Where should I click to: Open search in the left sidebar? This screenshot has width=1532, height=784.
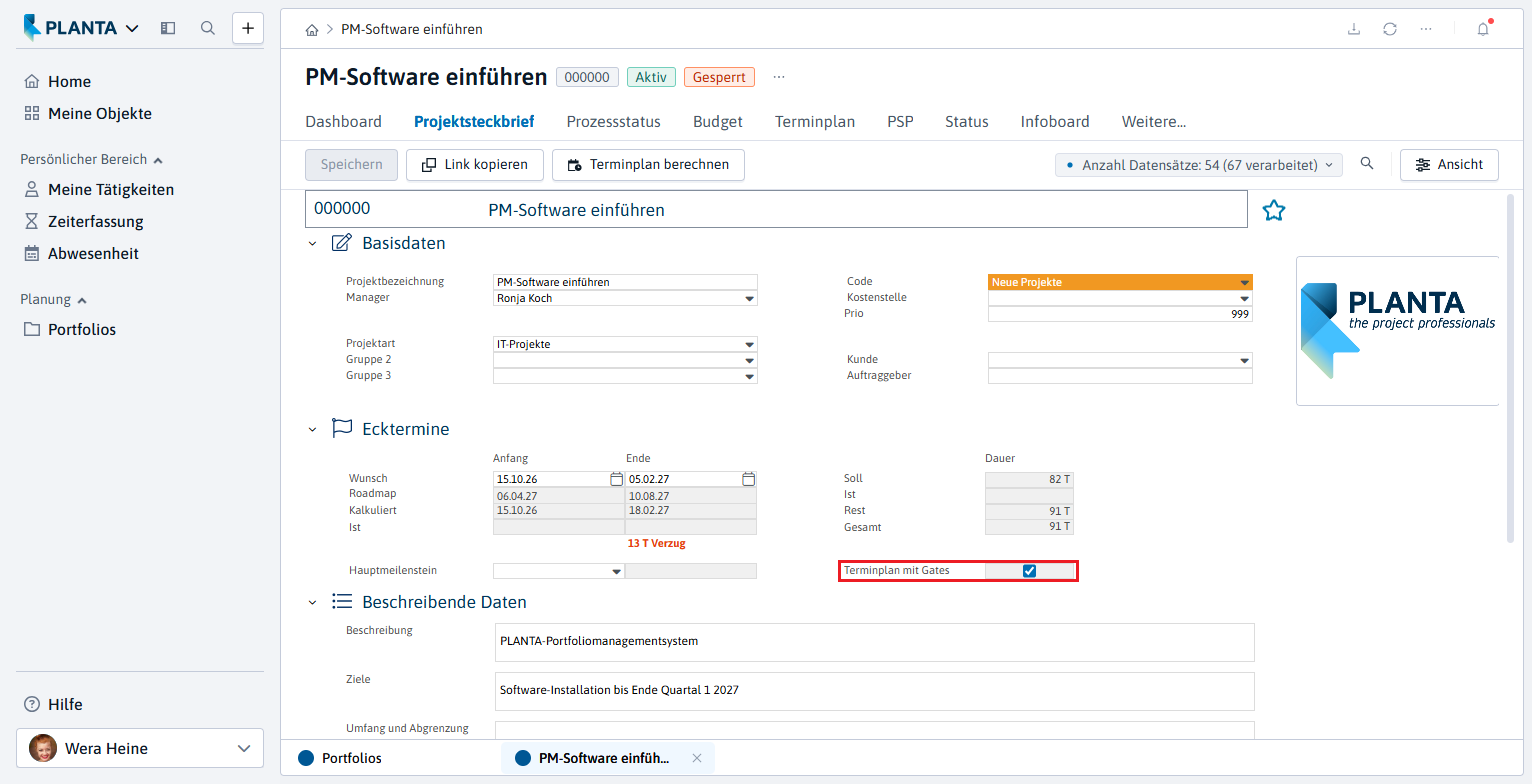point(208,28)
